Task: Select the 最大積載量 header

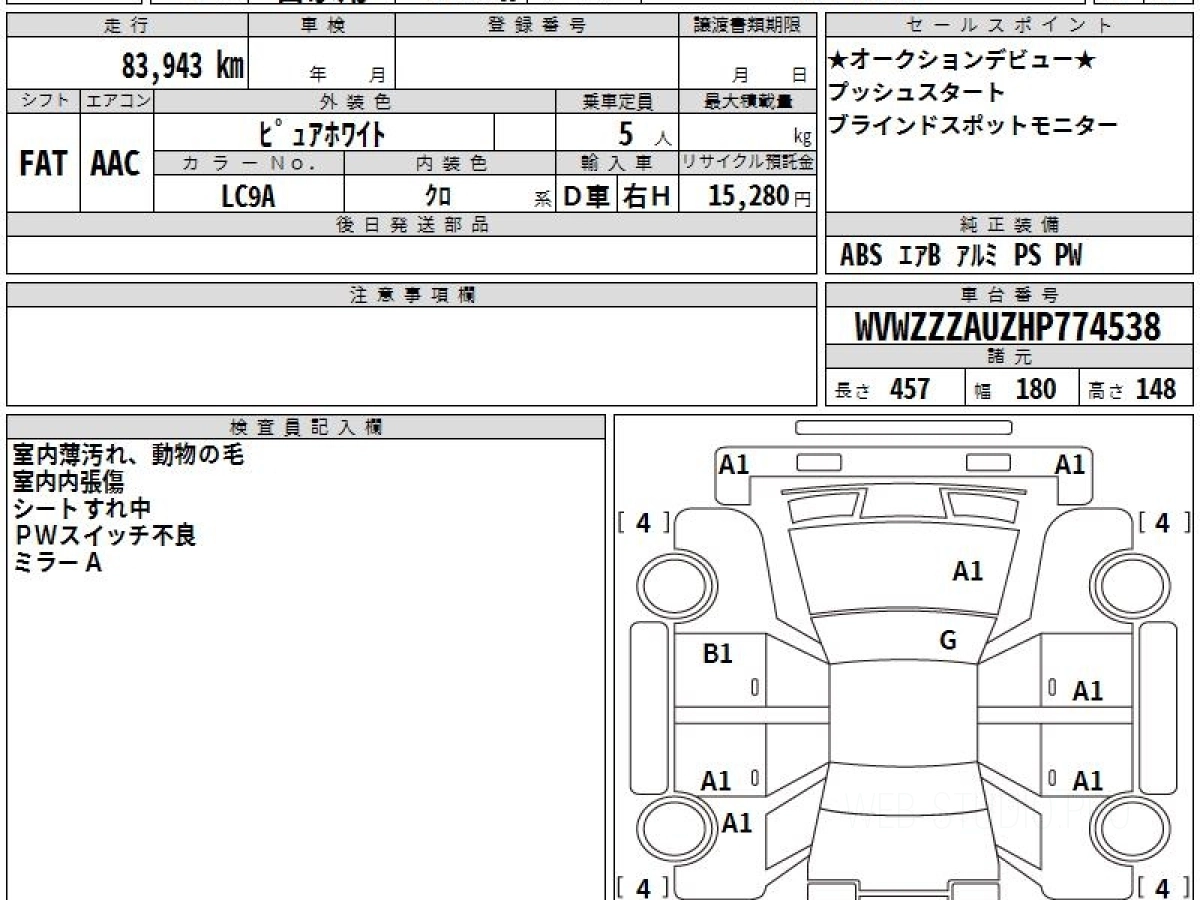Action: (747, 101)
